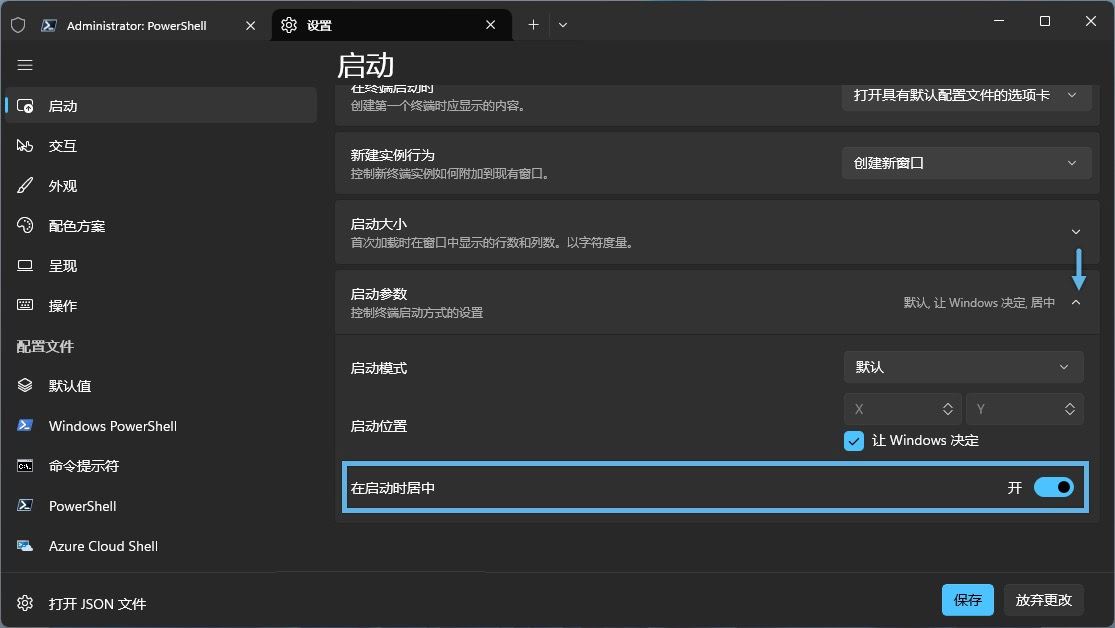1115x628 pixels.
Task: Open the 交互 (Interaction) settings page
Action: [62, 145]
